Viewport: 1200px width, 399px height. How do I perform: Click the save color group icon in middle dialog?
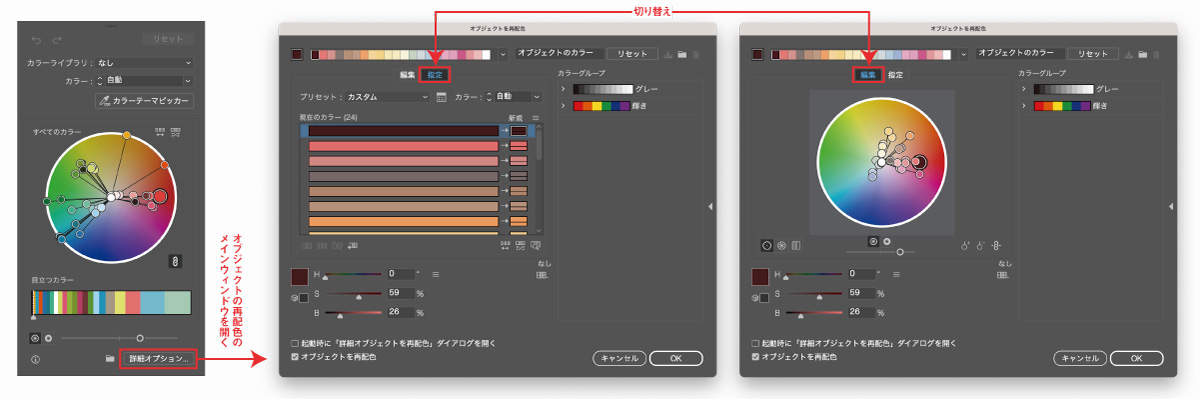click(x=669, y=54)
